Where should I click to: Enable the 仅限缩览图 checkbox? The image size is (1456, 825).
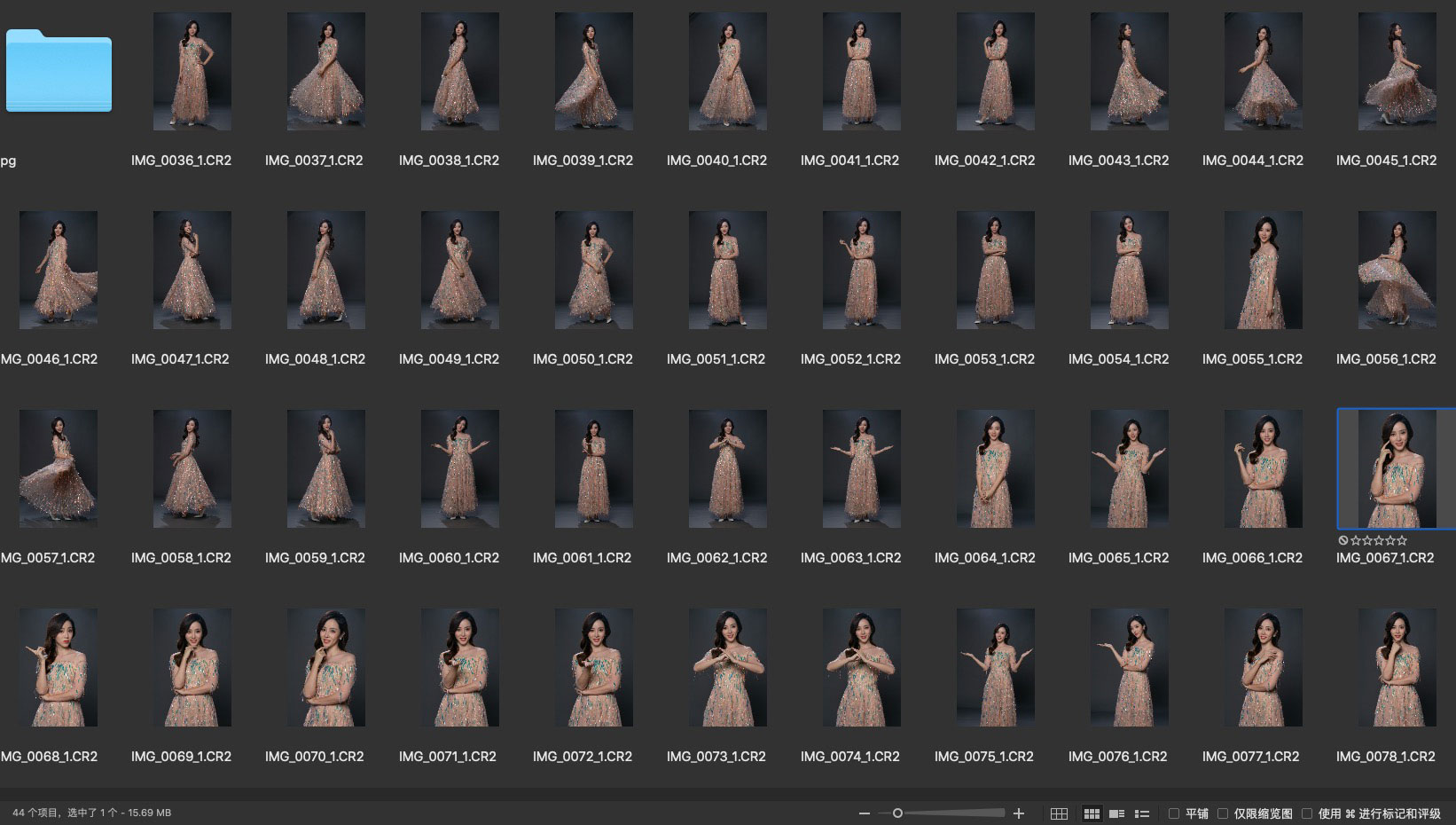coord(1223,813)
